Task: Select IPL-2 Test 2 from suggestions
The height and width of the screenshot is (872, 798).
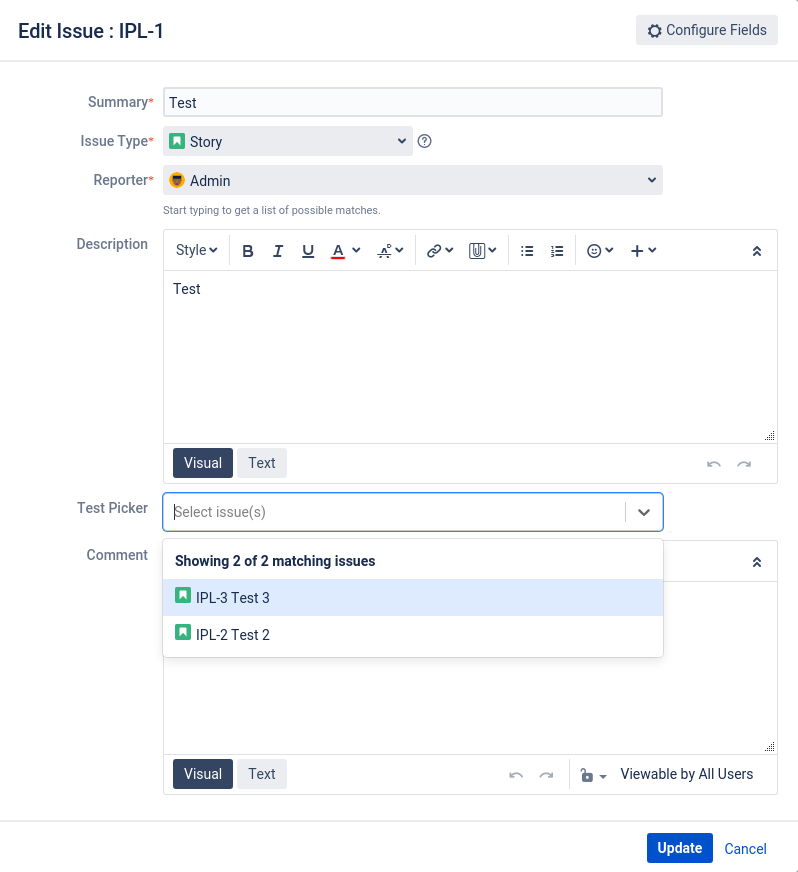Action: pyautogui.click(x=413, y=635)
